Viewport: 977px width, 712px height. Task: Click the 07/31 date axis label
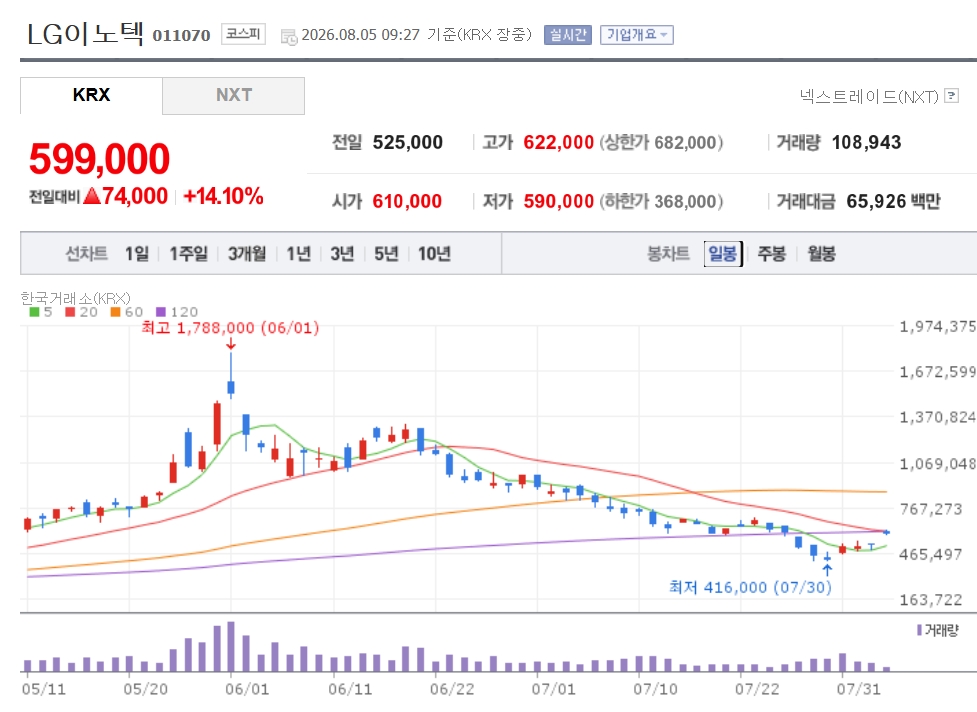click(x=858, y=689)
